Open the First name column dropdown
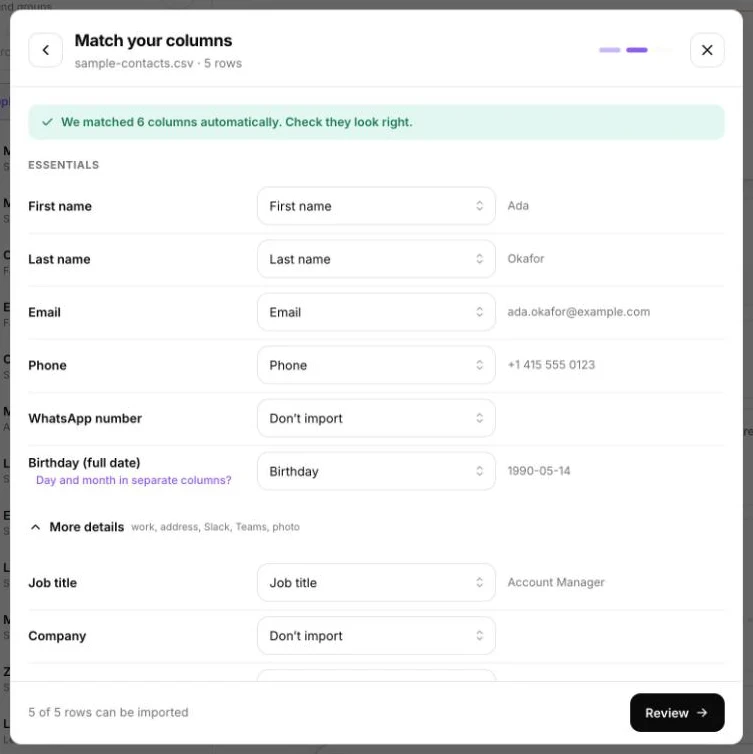The width and height of the screenshot is (753, 754). [x=376, y=206]
